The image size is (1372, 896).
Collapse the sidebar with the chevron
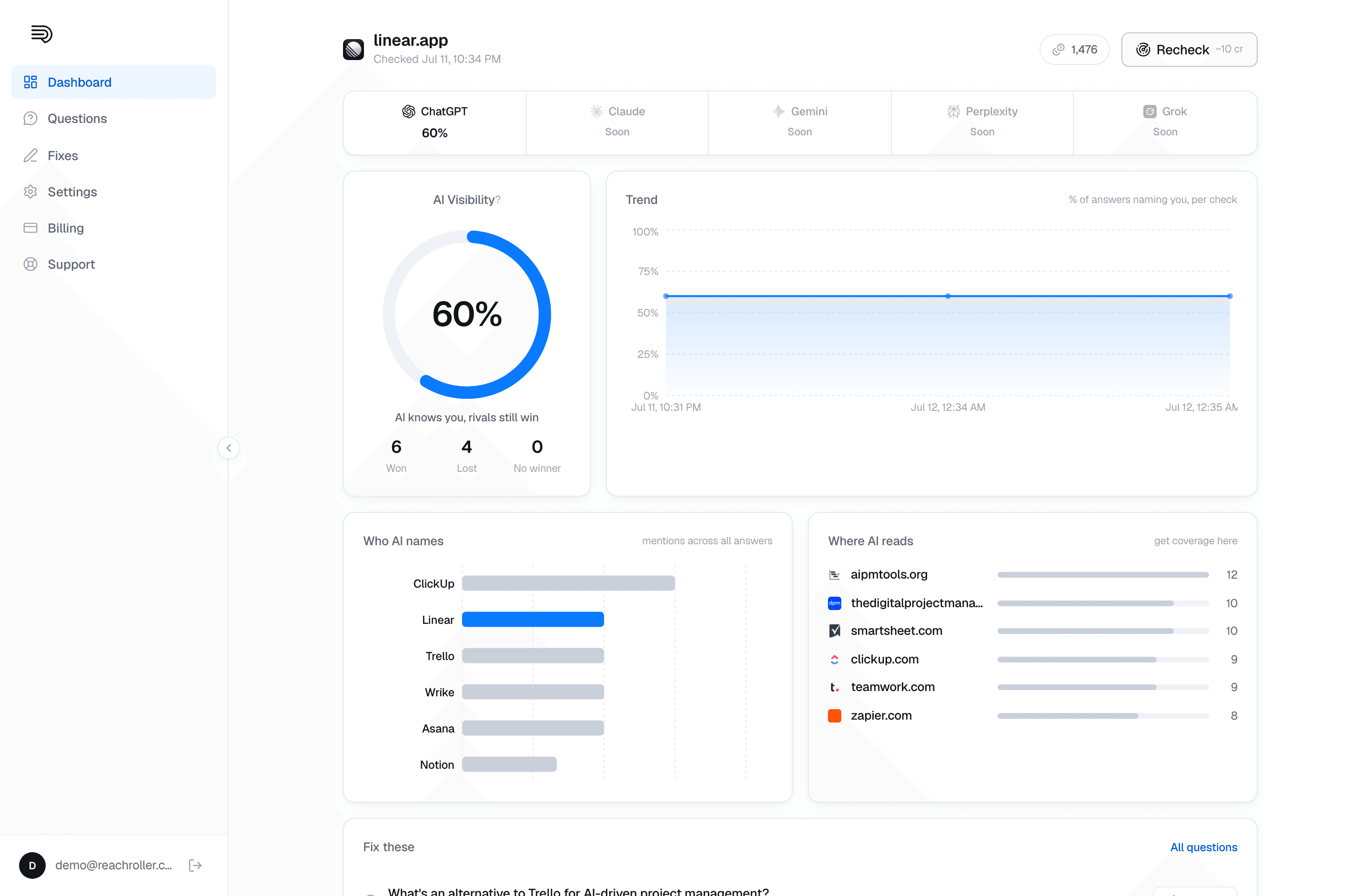[229, 448]
